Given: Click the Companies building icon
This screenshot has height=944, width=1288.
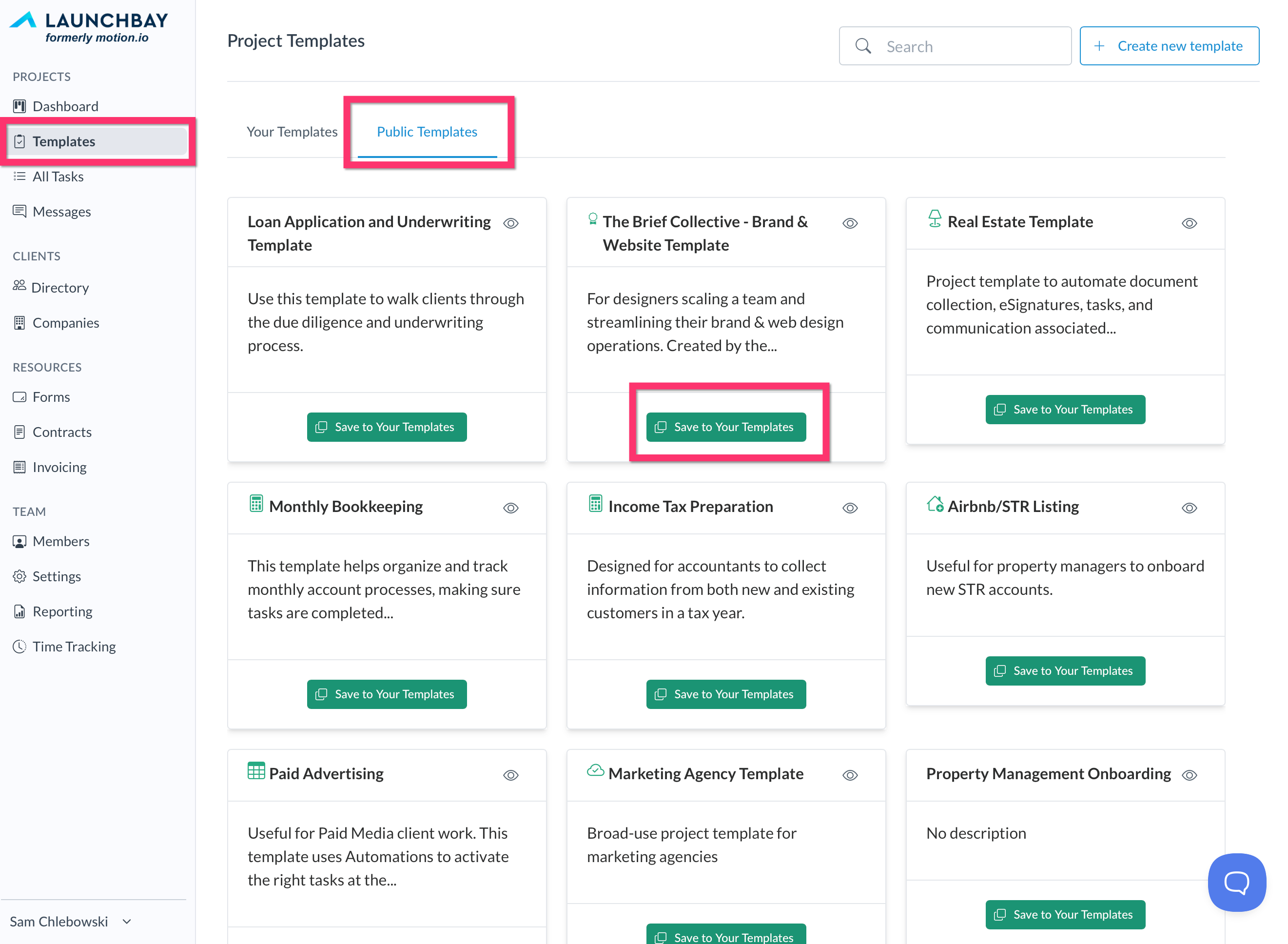Looking at the screenshot, I should pyautogui.click(x=20, y=323).
